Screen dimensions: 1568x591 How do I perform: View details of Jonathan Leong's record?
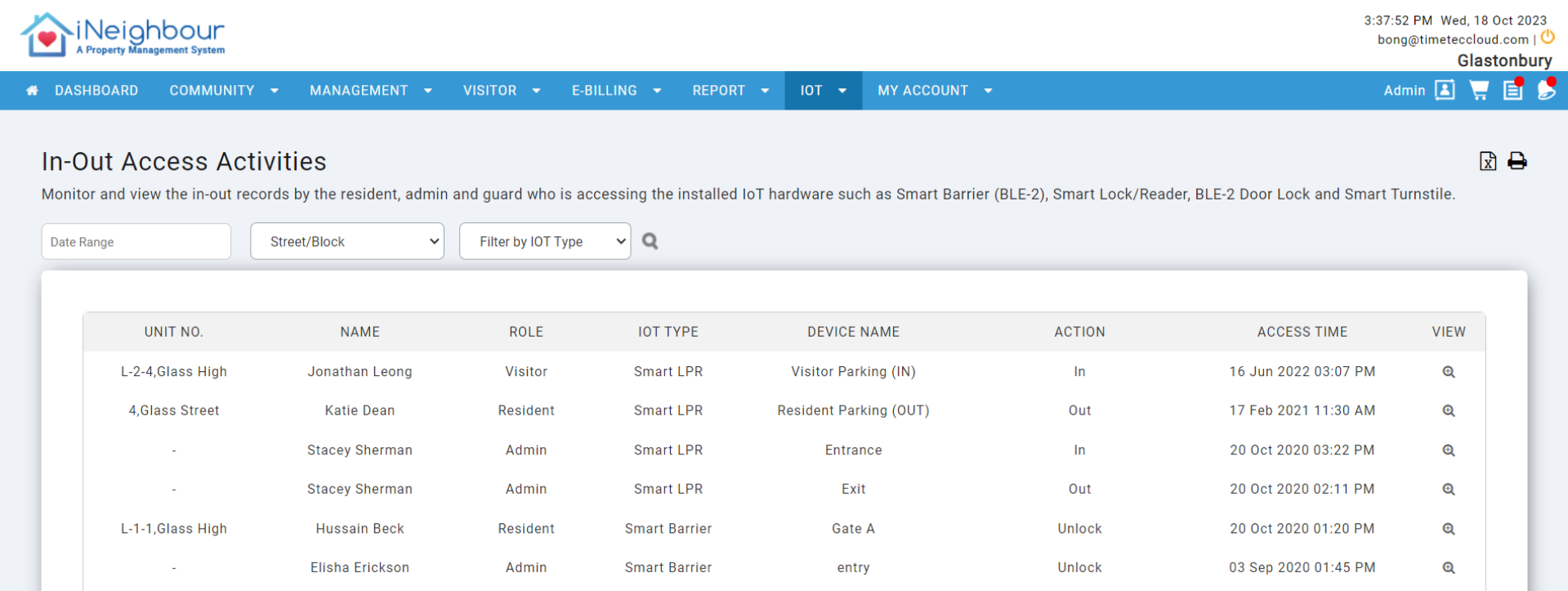pos(1448,372)
